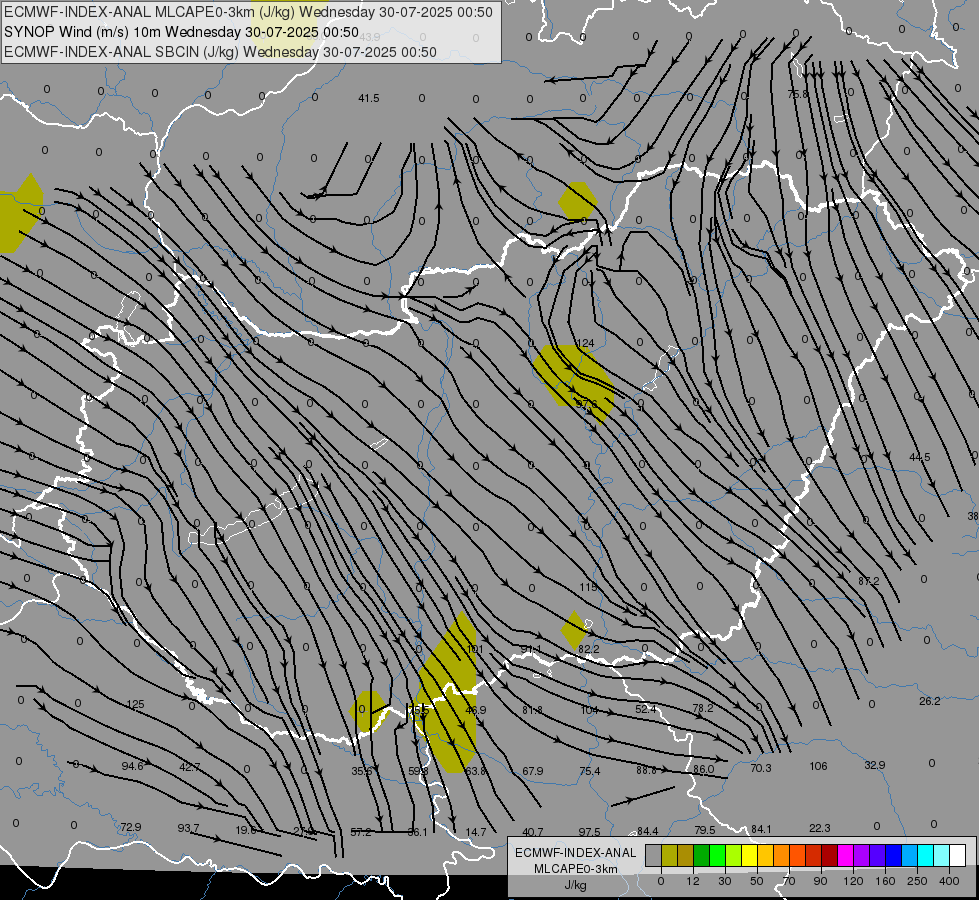
Task: Click the legend scale value 160
Action: [x=885, y=881]
